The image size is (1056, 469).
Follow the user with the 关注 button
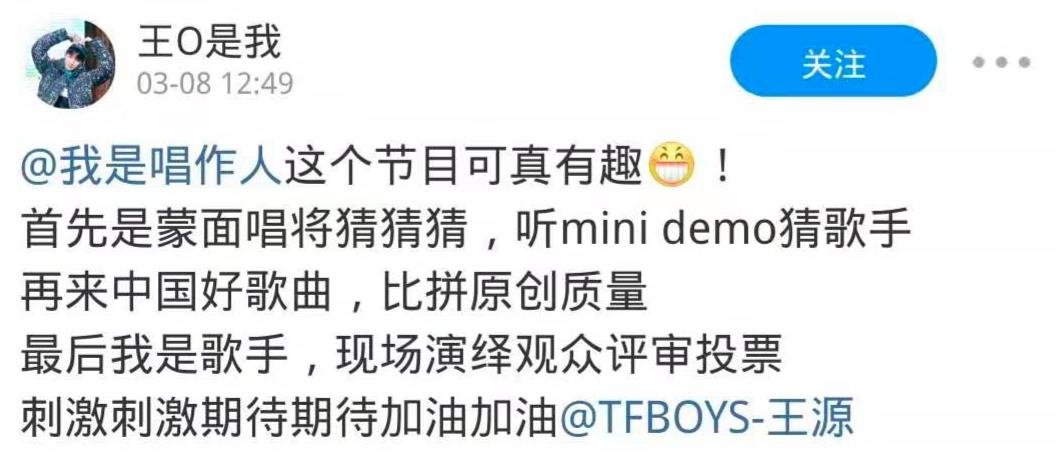click(833, 63)
